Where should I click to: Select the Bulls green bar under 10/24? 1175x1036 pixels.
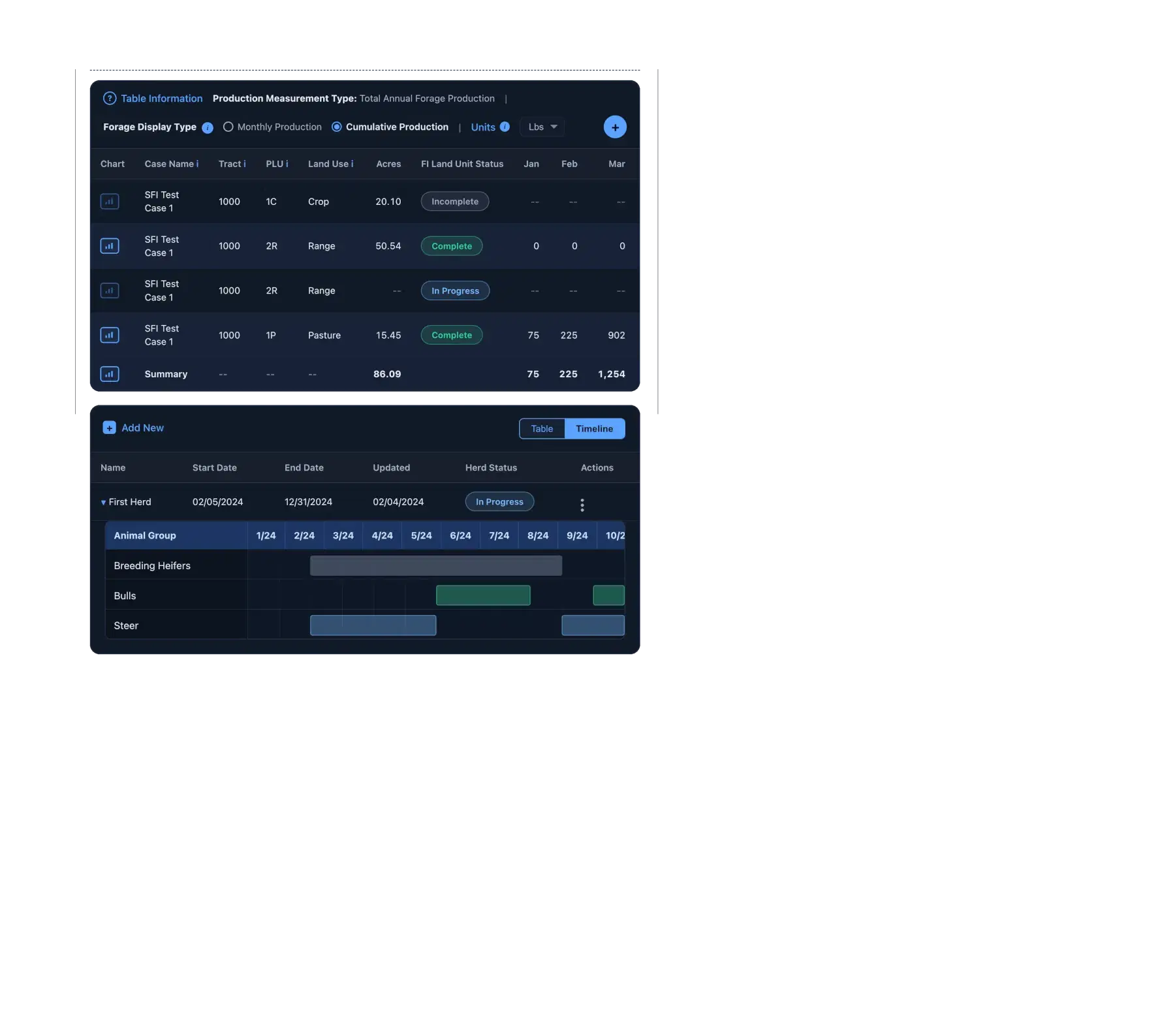(x=608, y=595)
